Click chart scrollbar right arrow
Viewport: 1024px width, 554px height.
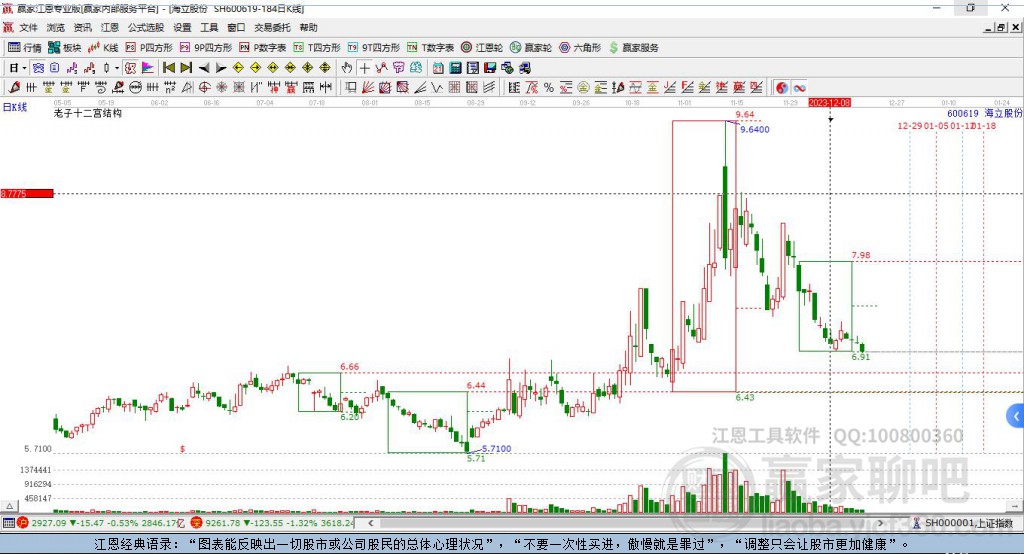pyautogui.click(x=880, y=523)
